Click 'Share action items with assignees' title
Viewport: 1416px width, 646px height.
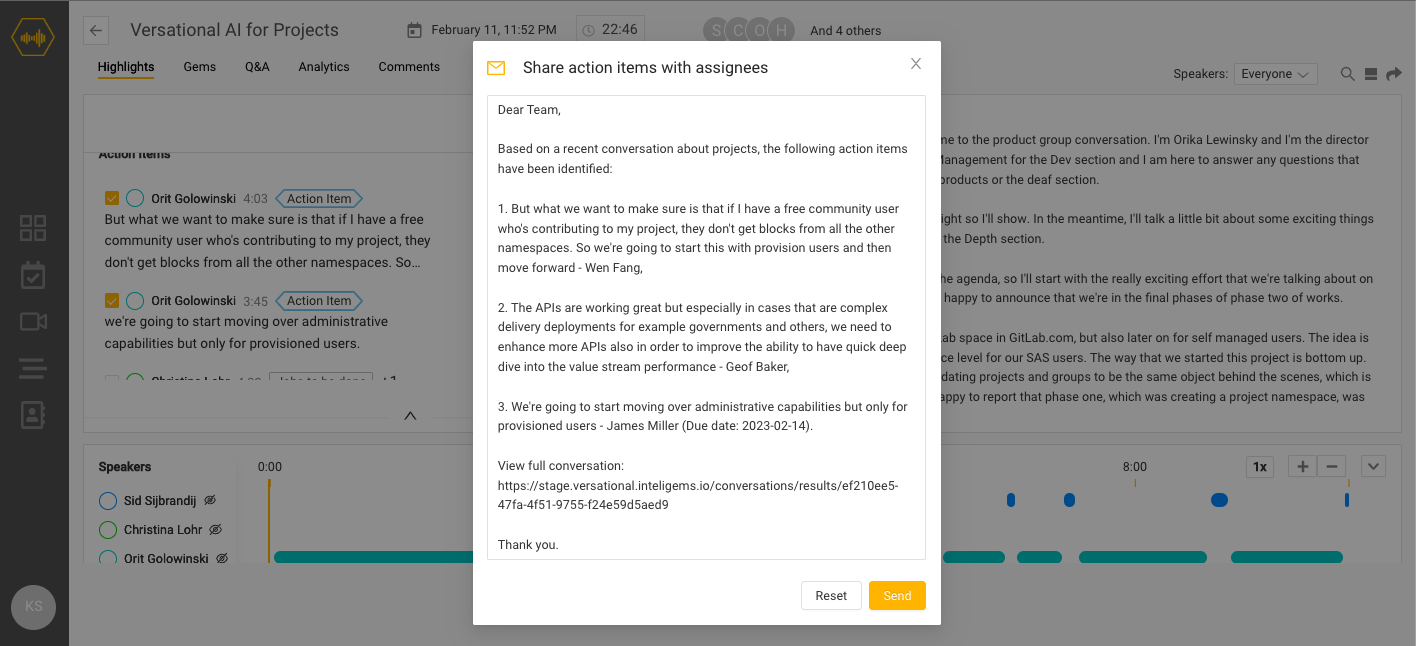645,68
